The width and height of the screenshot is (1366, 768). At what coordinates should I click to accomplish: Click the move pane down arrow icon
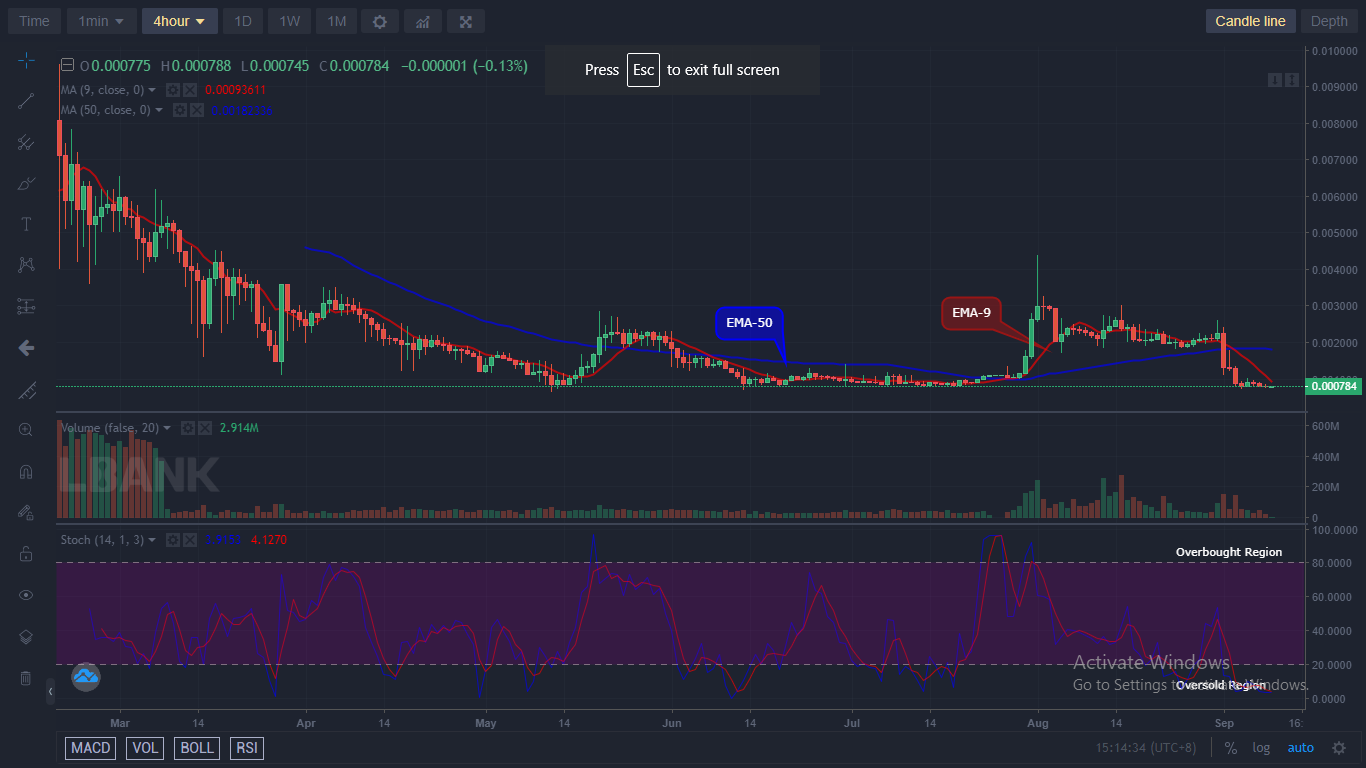pyautogui.click(x=1275, y=80)
